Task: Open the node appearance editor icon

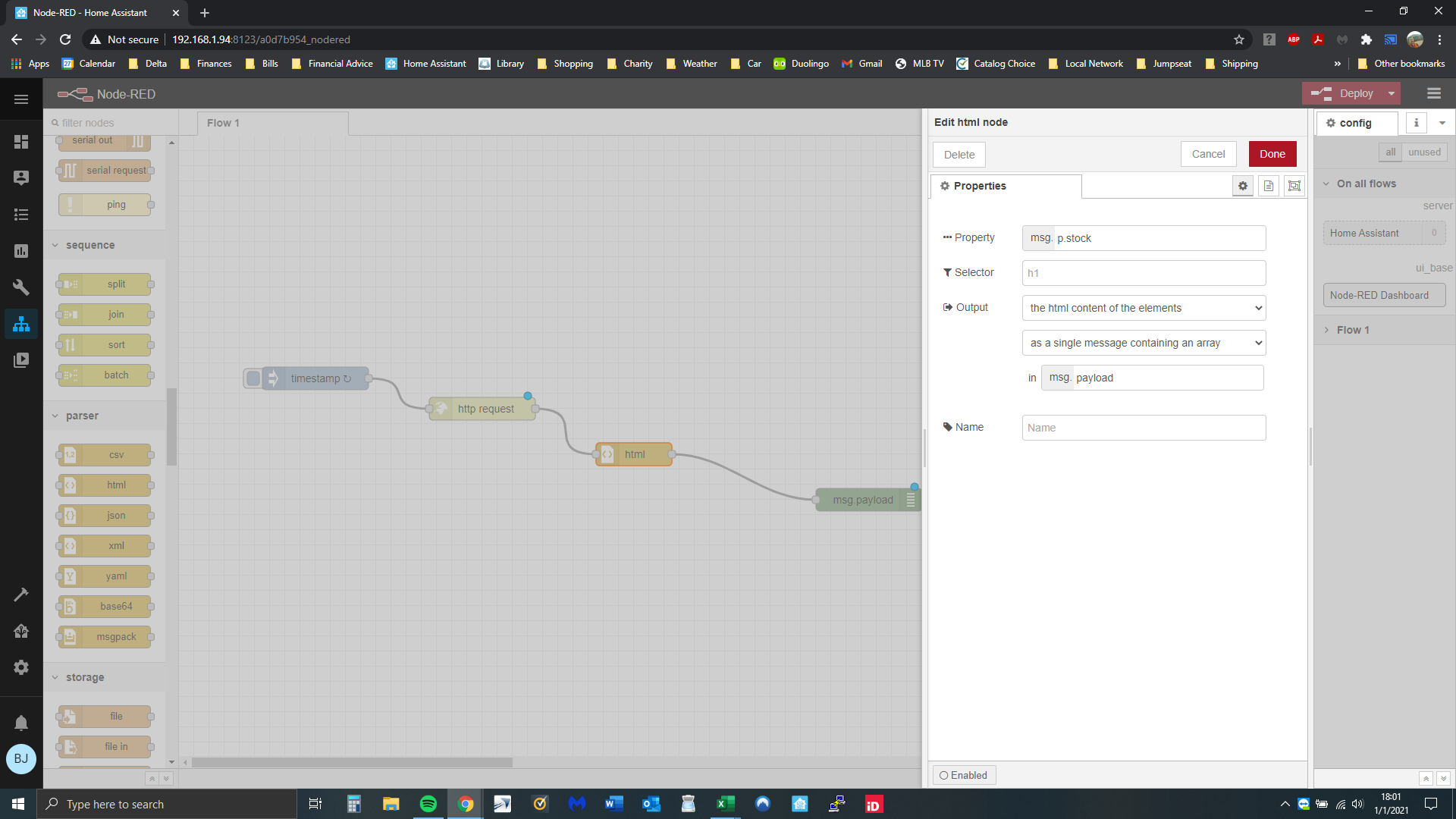Action: 1294,186
